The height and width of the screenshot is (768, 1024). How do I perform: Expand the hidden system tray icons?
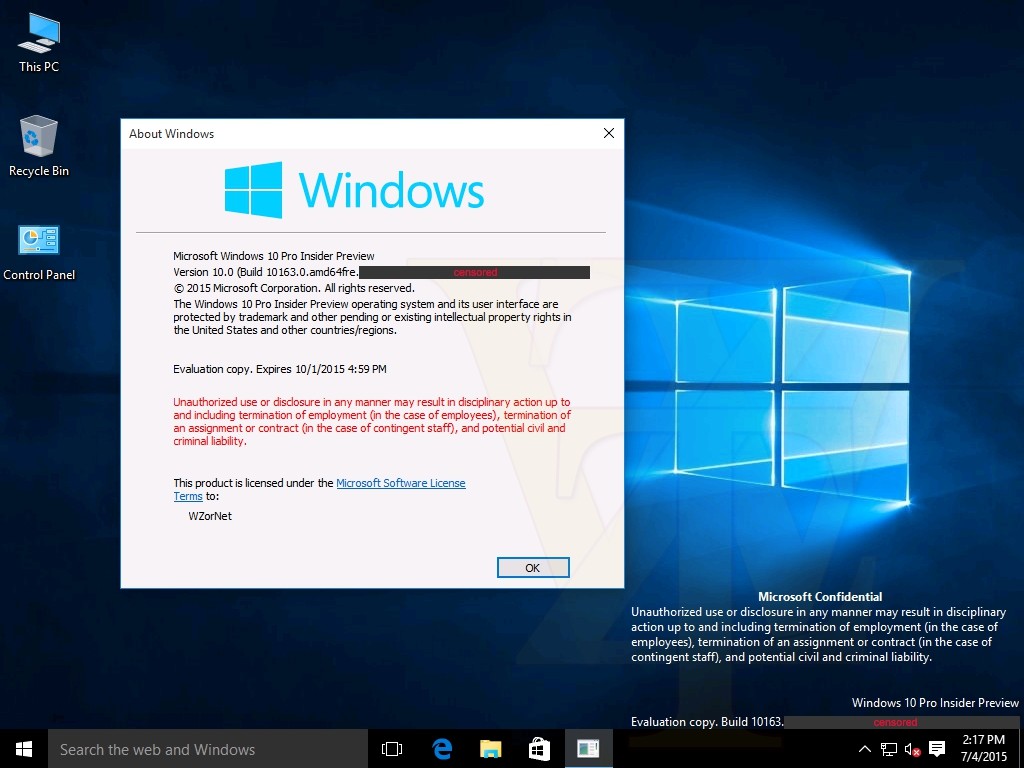click(865, 749)
